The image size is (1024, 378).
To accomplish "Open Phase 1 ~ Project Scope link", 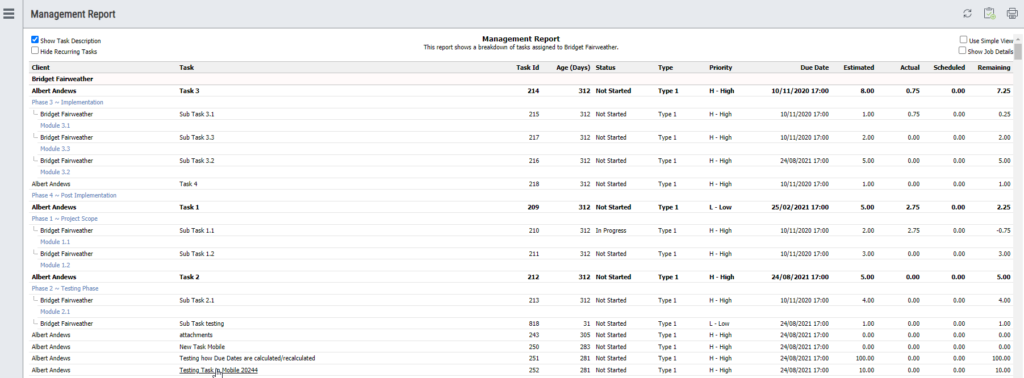I will (x=64, y=219).
